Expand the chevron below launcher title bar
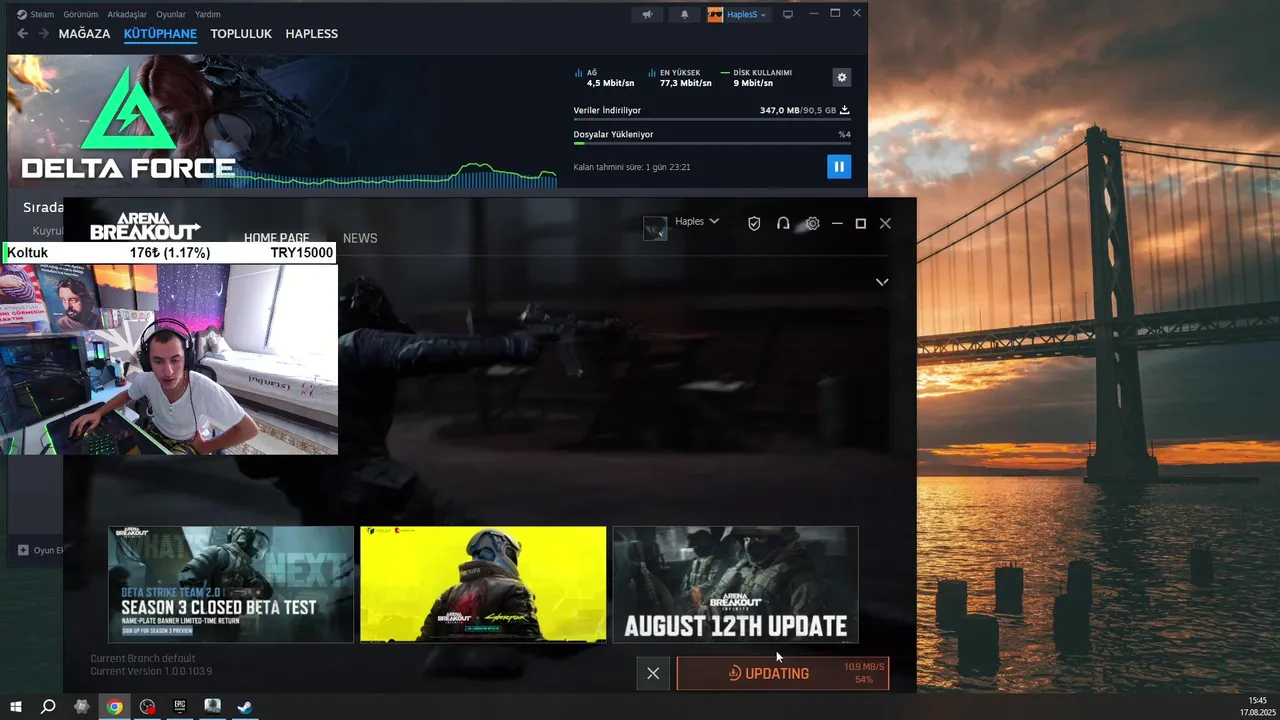Screen dimensions: 1280x720 pos(882,282)
